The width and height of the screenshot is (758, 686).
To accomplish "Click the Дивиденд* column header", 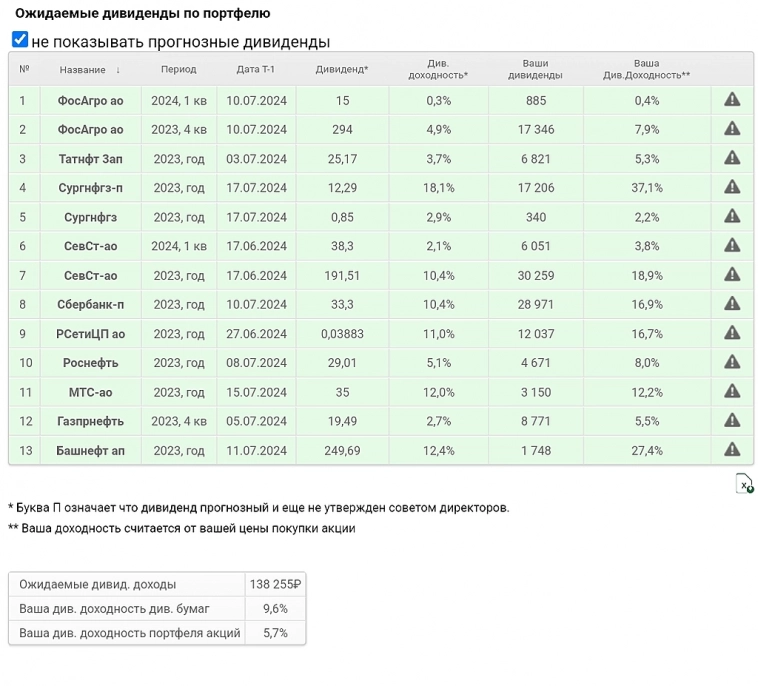I will tap(342, 70).
